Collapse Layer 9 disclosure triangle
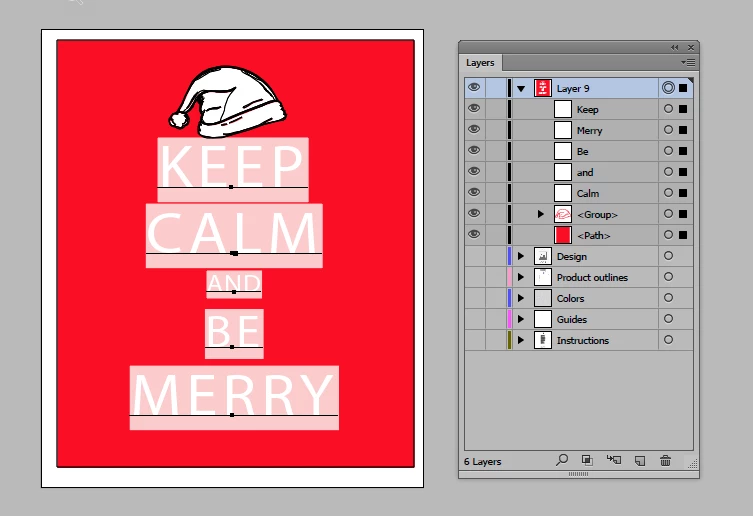Screen dimensions: 753x516 pyautogui.click(x=521, y=89)
